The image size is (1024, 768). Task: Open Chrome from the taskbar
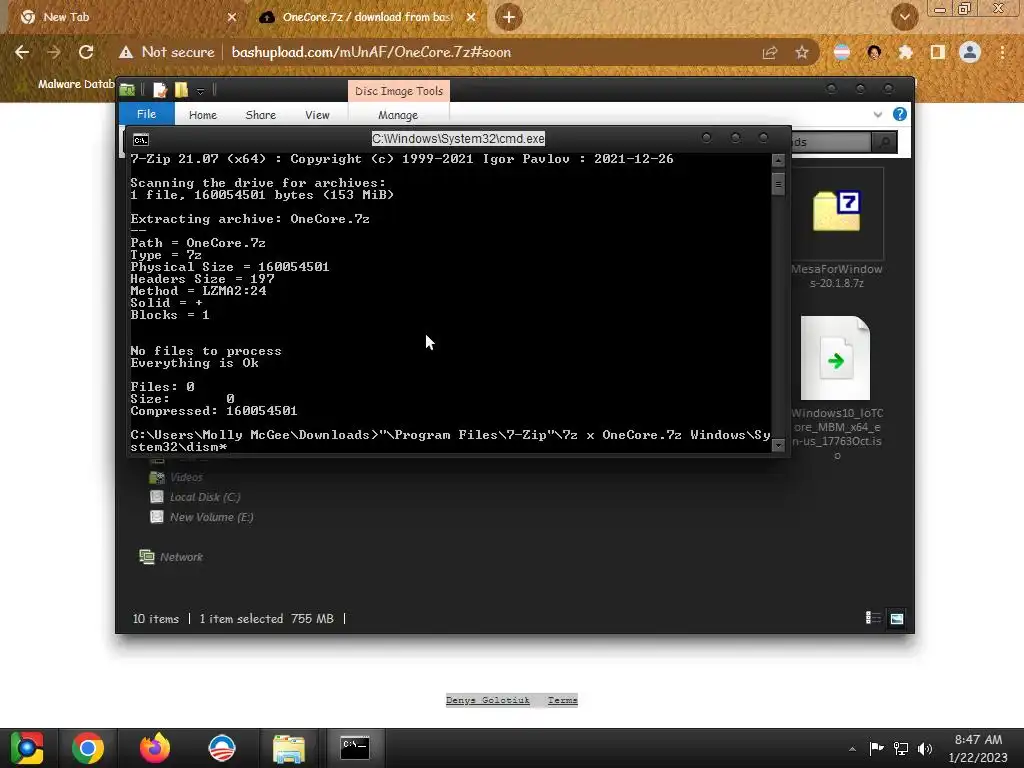[88, 748]
